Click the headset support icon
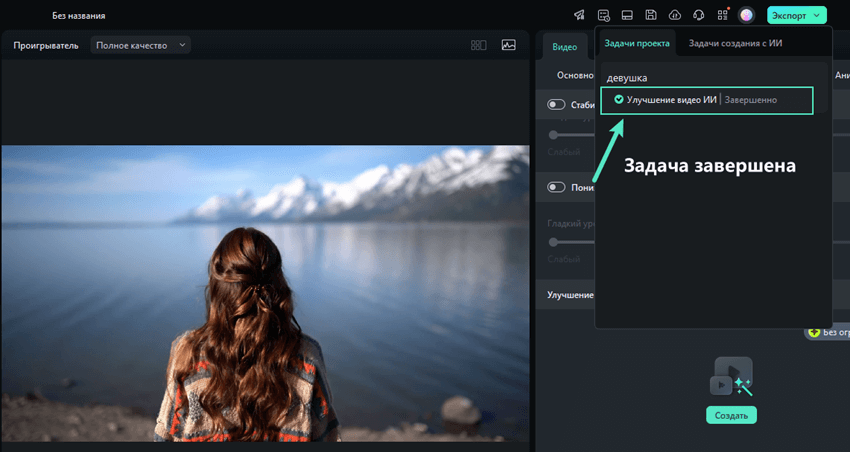This screenshot has width=850, height=452. click(x=699, y=15)
